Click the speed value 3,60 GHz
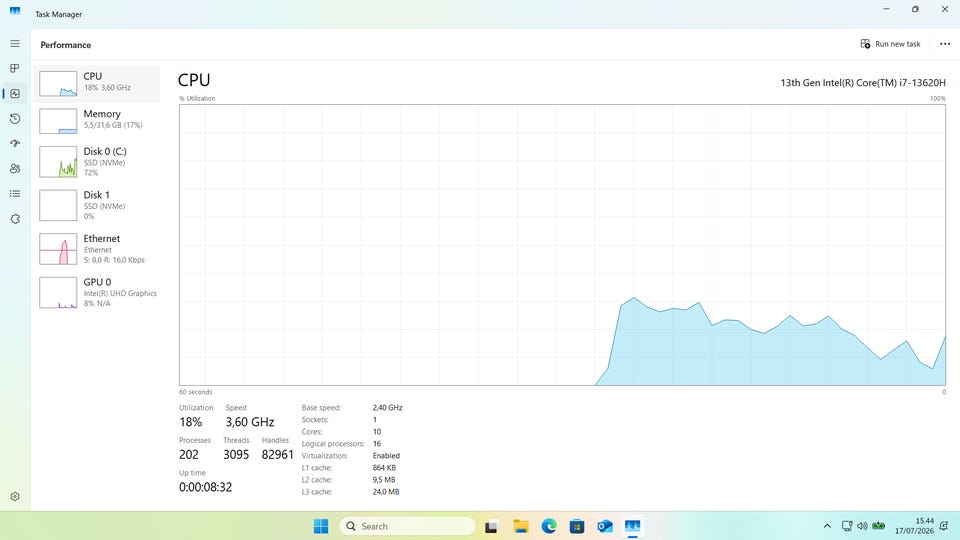 click(250, 422)
